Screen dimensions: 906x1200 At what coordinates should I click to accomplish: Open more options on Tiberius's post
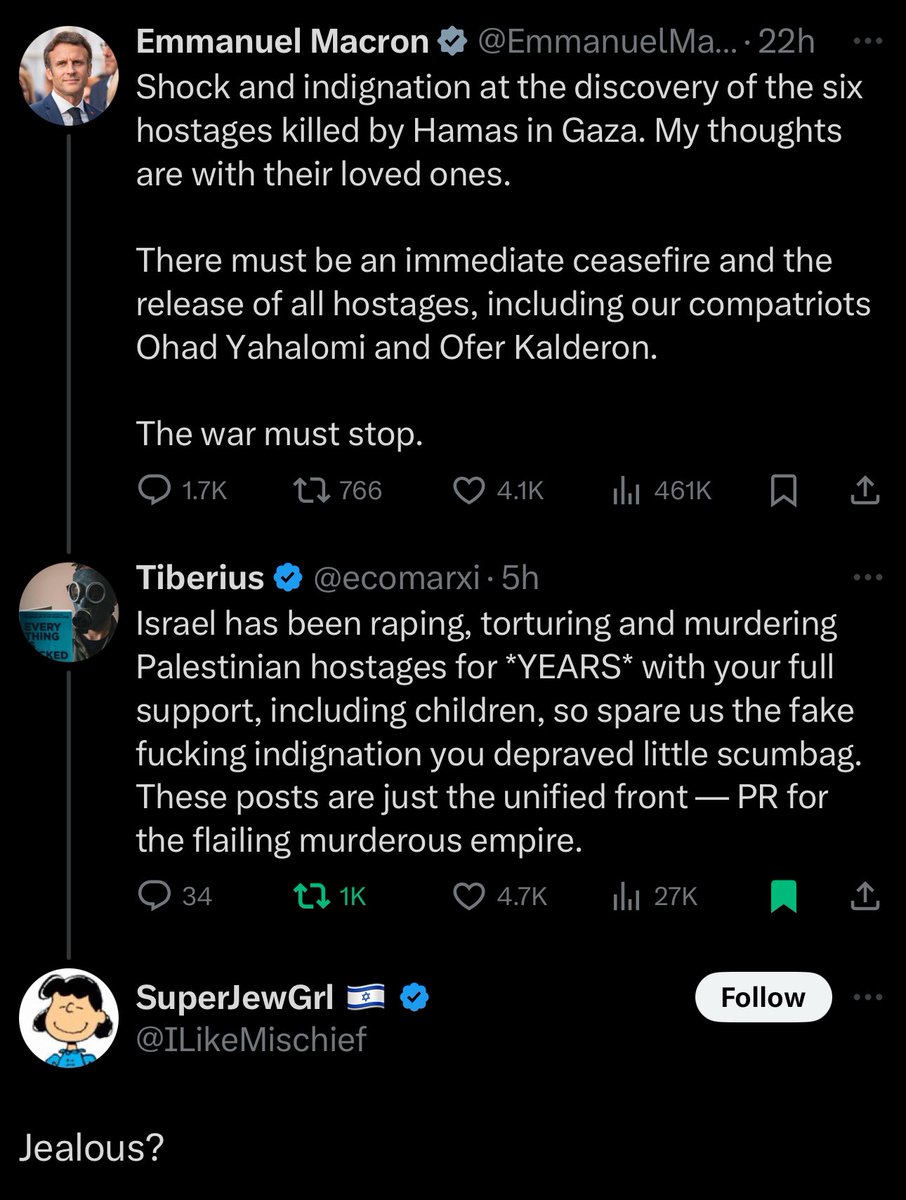864,577
